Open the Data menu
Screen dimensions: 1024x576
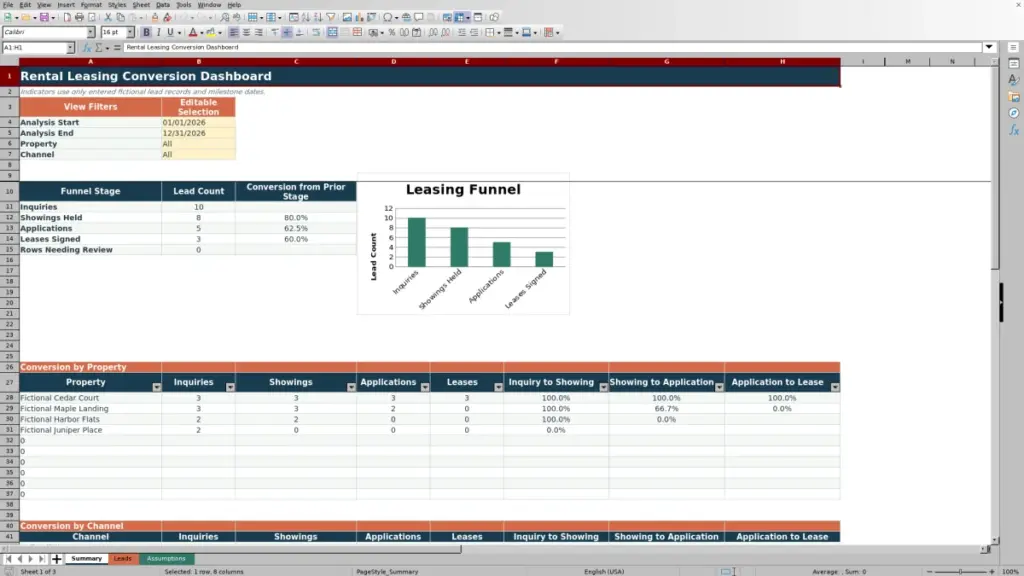click(x=163, y=5)
